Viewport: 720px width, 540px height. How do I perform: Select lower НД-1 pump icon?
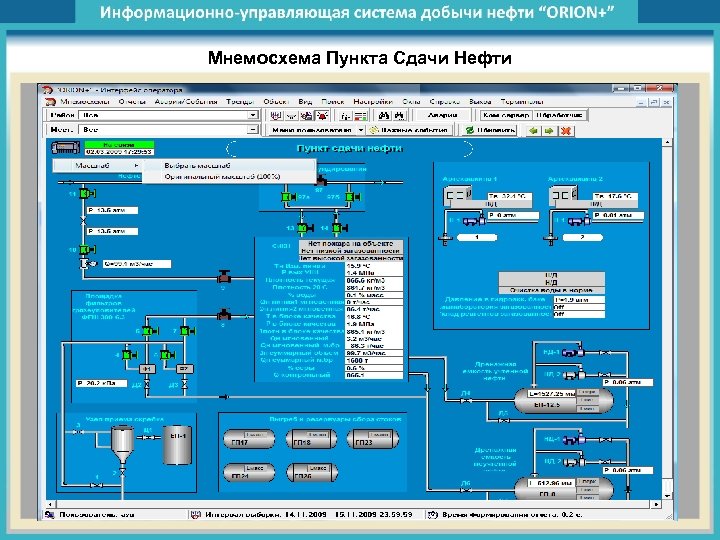[574, 439]
